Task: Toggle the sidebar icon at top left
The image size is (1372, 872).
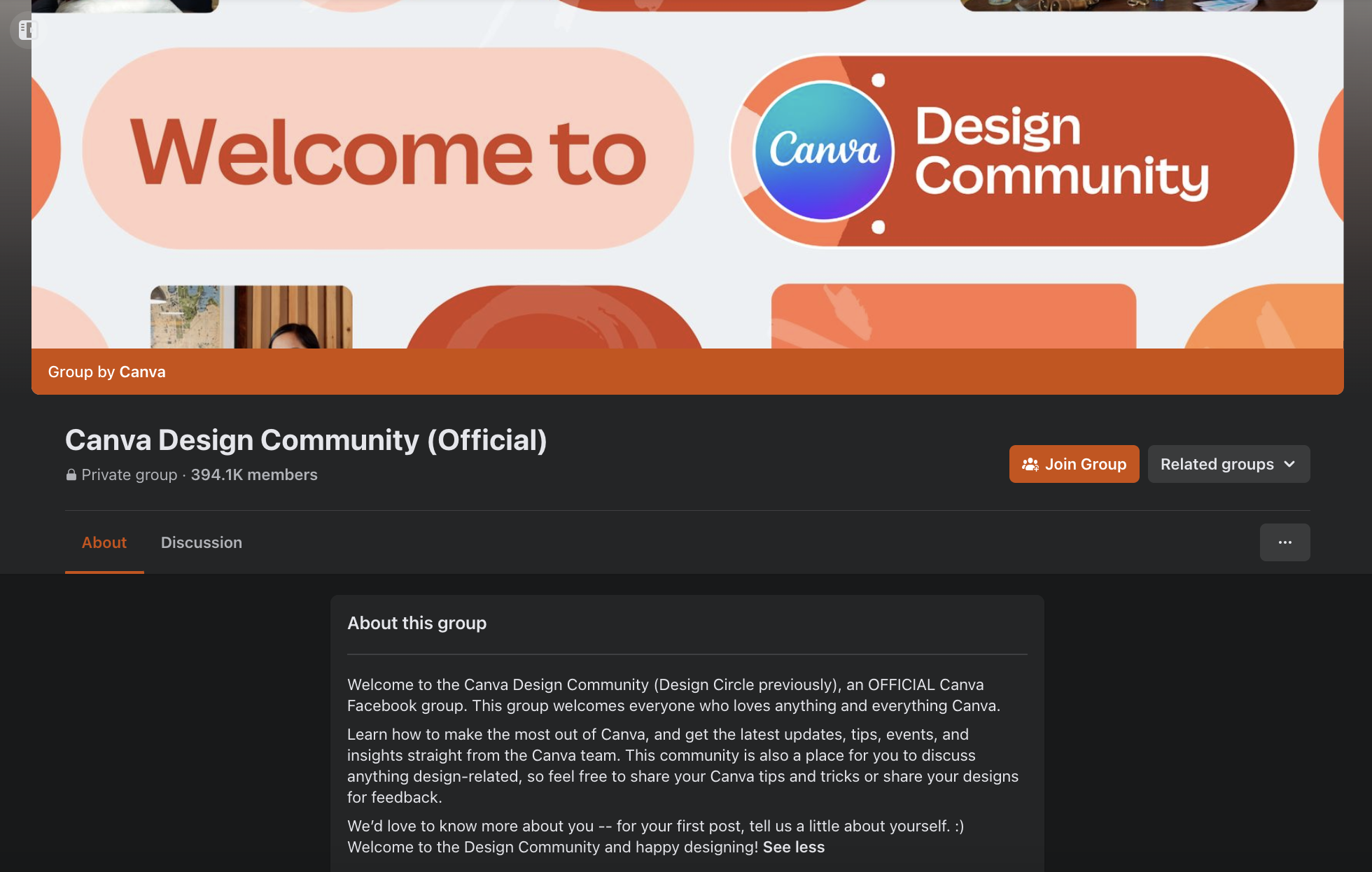Action: coord(27,30)
